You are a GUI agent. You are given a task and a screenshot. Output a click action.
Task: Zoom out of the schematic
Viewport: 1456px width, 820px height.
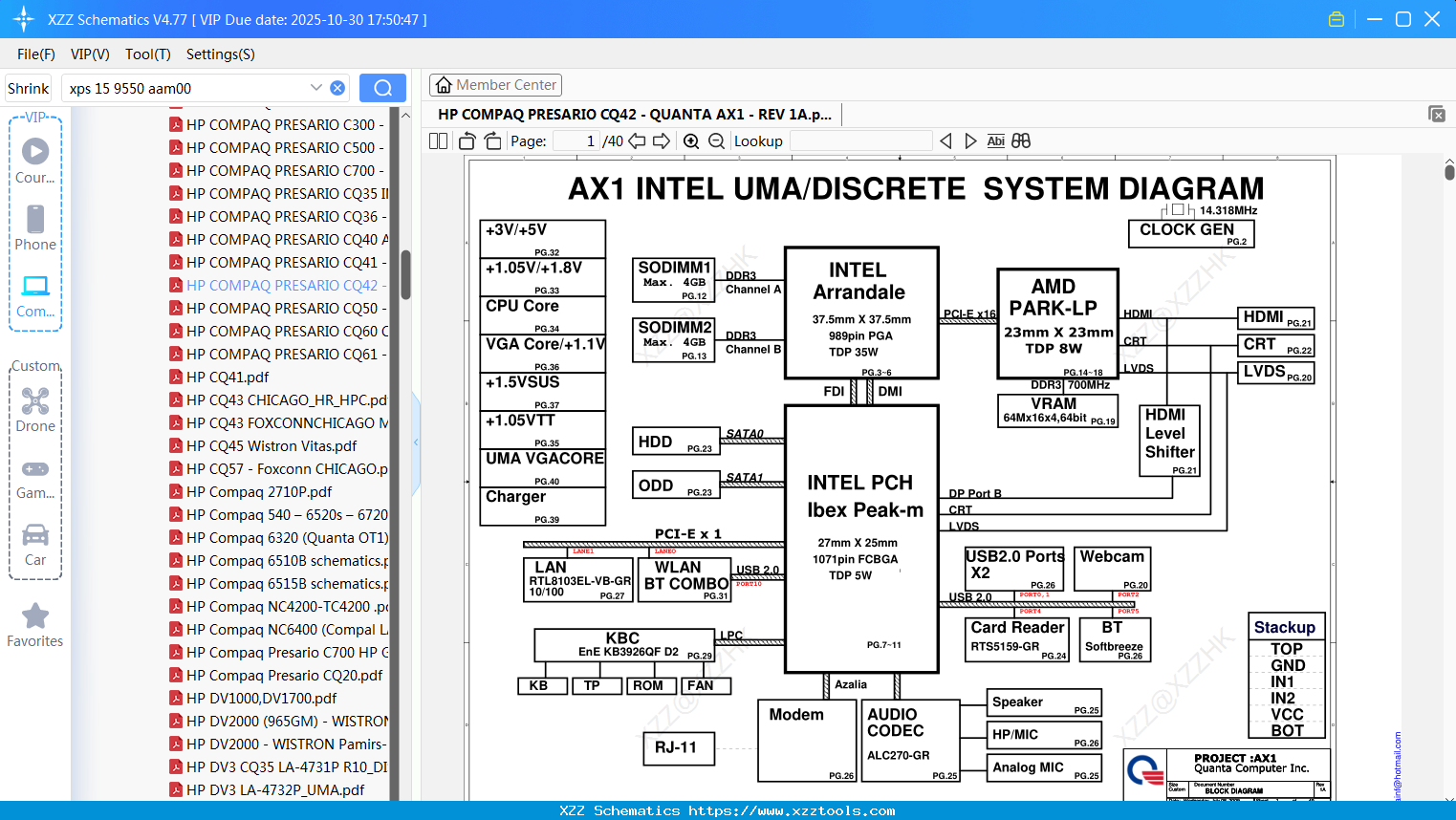(717, 141)
